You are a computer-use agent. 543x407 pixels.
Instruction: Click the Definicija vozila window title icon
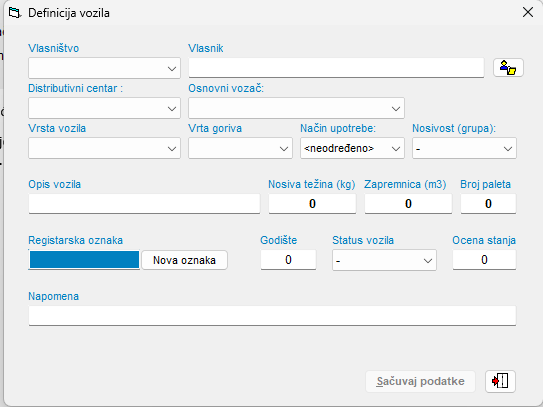(x=15, y=13)
